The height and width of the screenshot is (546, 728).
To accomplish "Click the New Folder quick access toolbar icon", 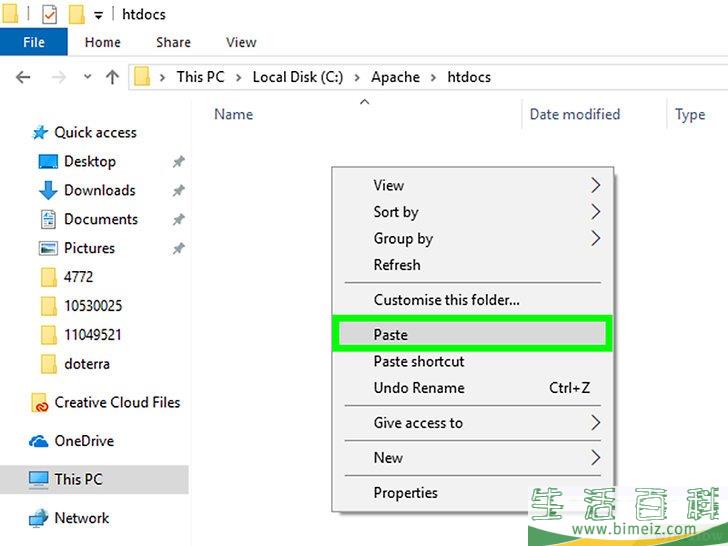I will (77, 14).
